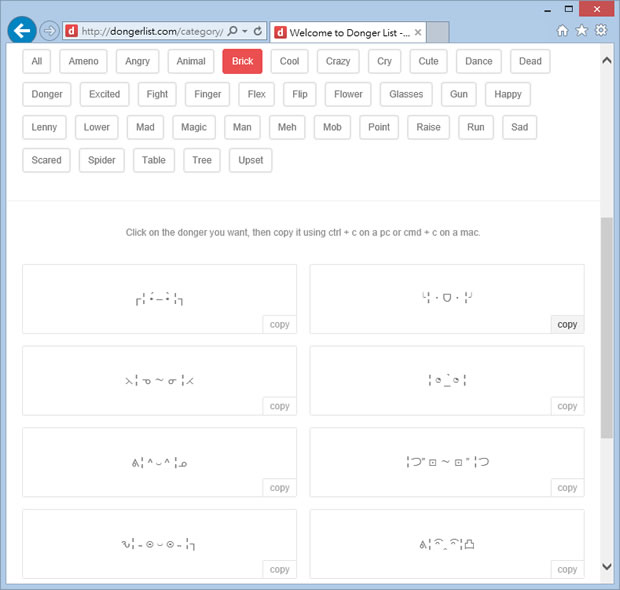Open a new blank tab

pyautogui.click(x=438, y=32)
